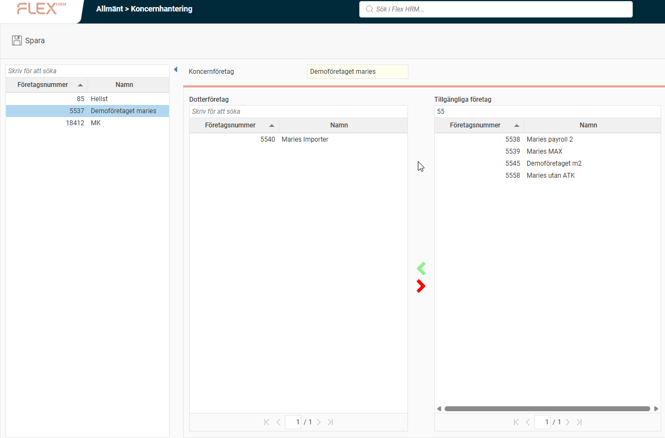Select Maries Importer in Dotterföretag list
Viewport: 665px width, 438px height.
click(305, 139)
